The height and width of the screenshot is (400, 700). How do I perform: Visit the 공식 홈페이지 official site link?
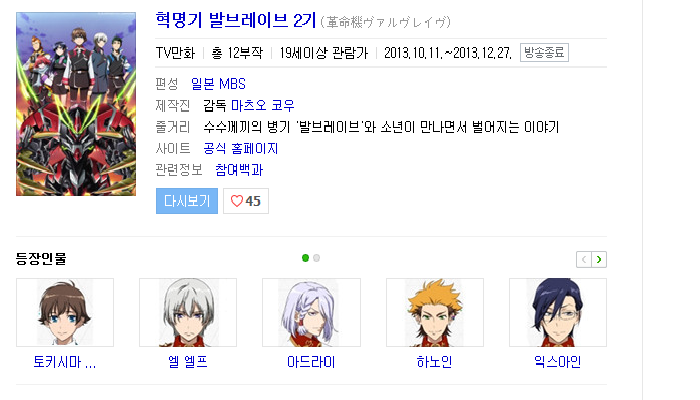(241, 148)
